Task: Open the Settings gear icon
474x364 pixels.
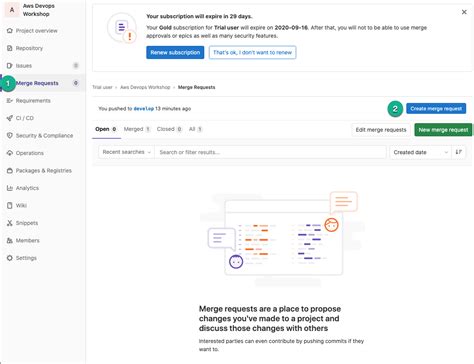Action: point(10,258)
